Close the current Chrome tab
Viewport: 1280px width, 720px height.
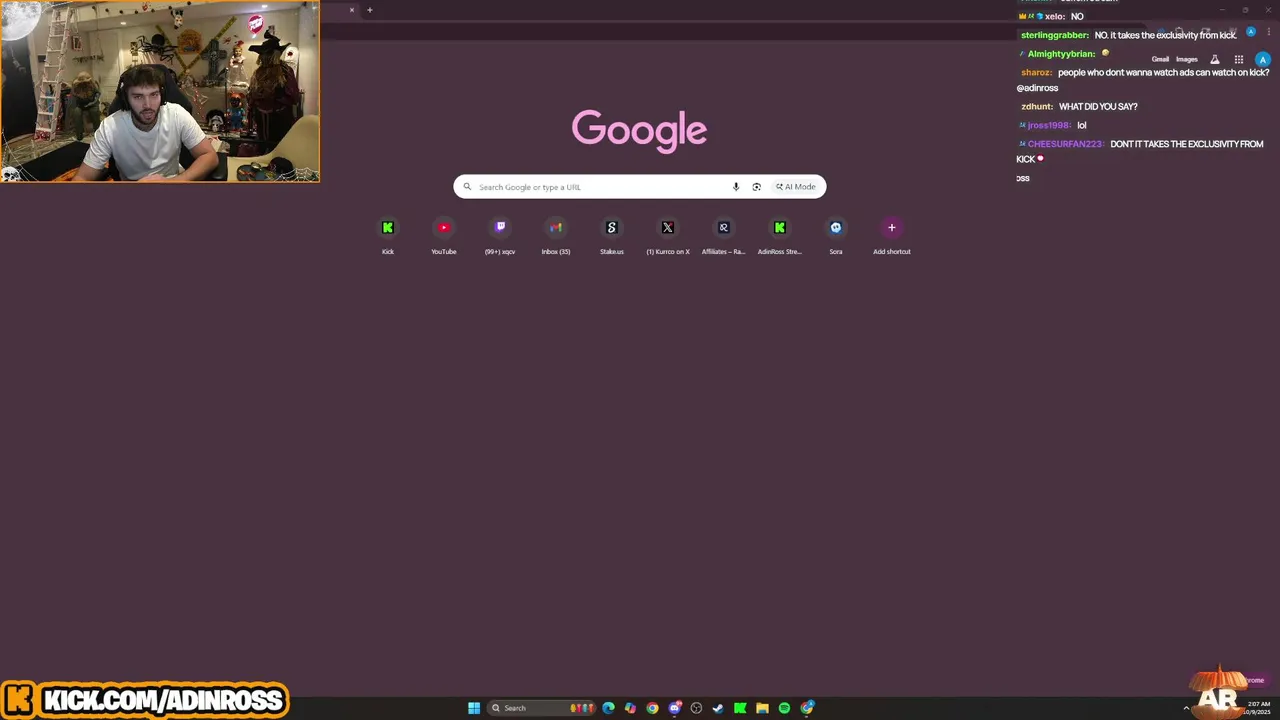pyautogui.click(x=352, y=10)
